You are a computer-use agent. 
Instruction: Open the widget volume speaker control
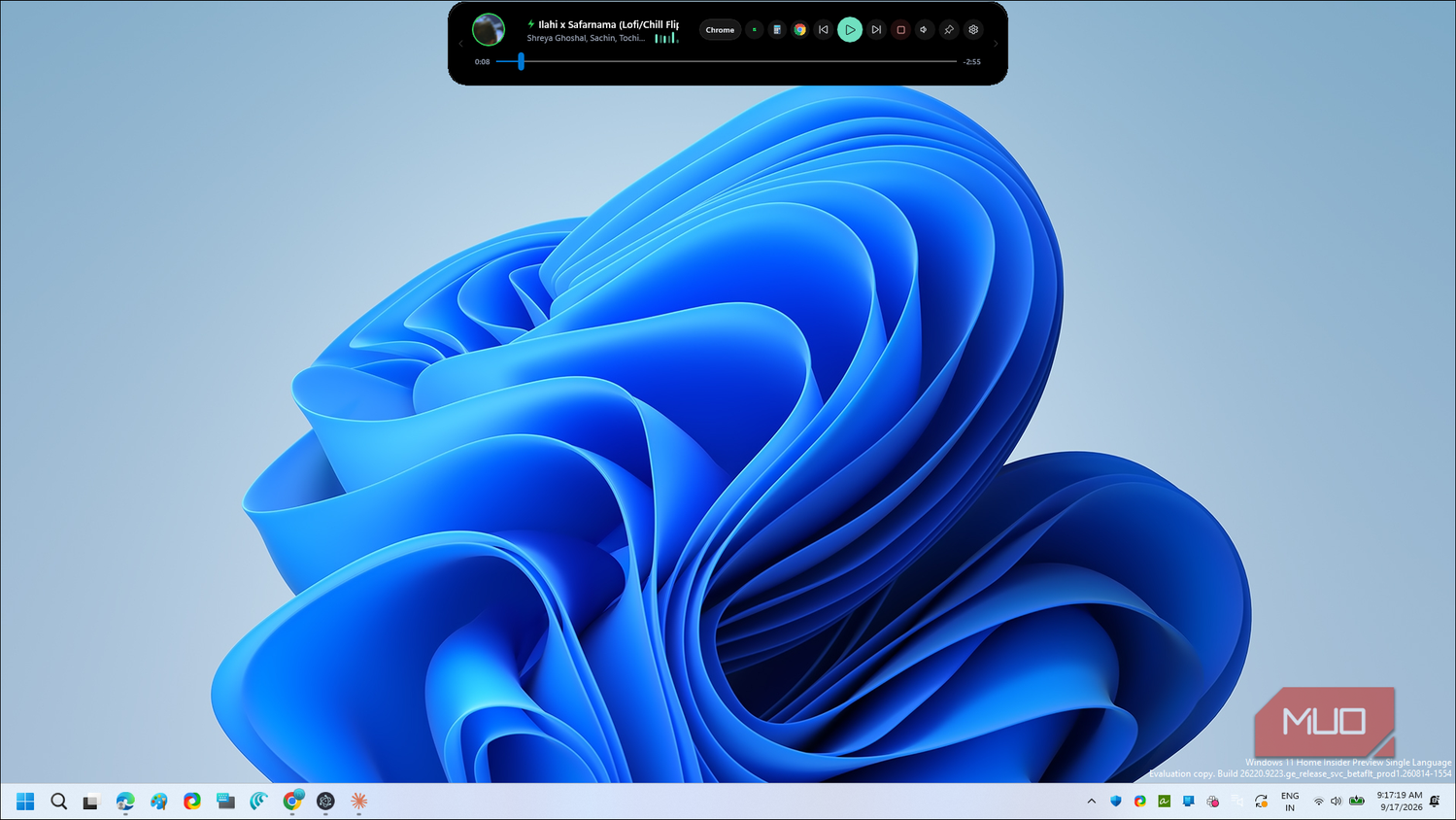pyautogui.click(x=924, y=30)
